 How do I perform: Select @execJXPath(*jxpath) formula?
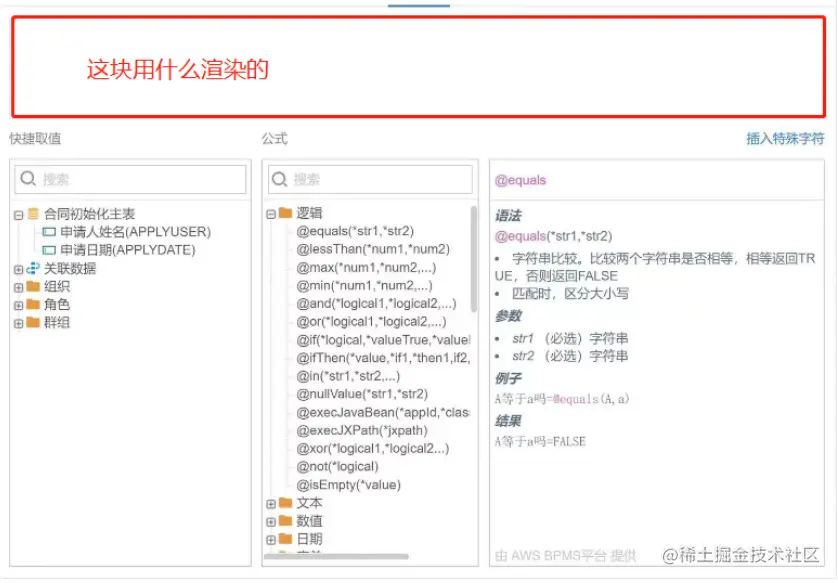click(x=362, y=431)
